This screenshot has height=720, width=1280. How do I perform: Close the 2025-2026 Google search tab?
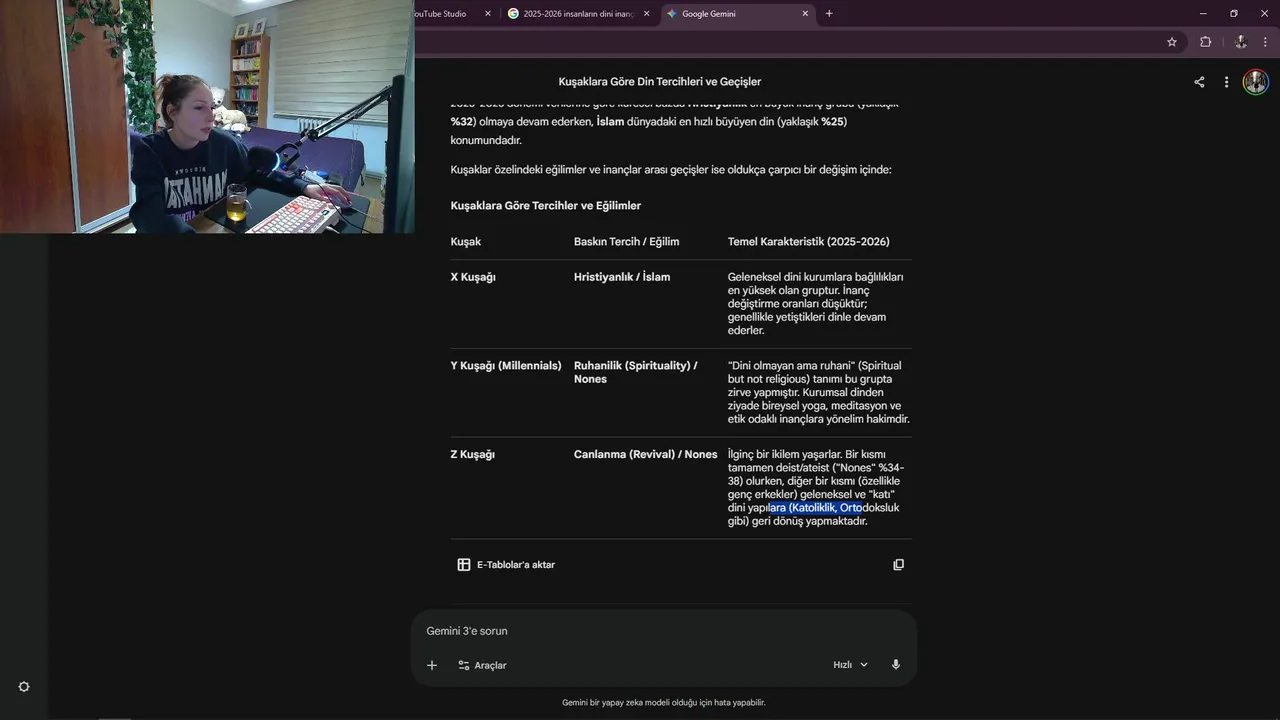click(646, 14)
